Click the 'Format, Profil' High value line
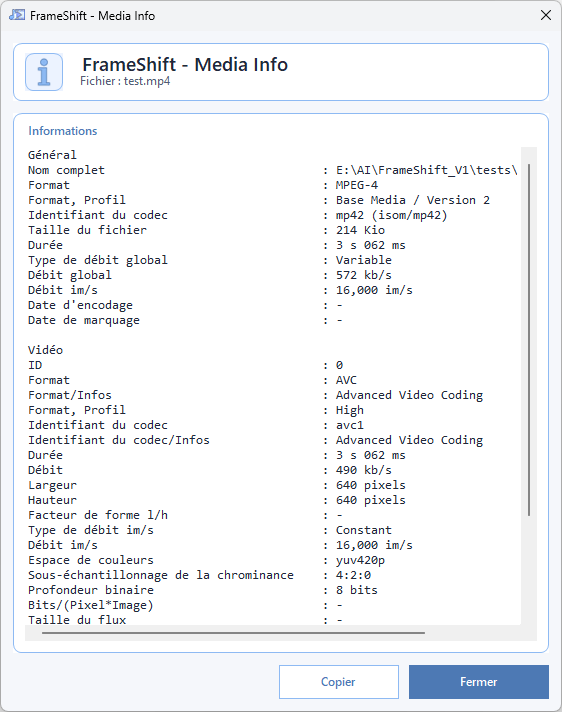The height and width of the screenshot is (712, 562). (x=196, y=410)
